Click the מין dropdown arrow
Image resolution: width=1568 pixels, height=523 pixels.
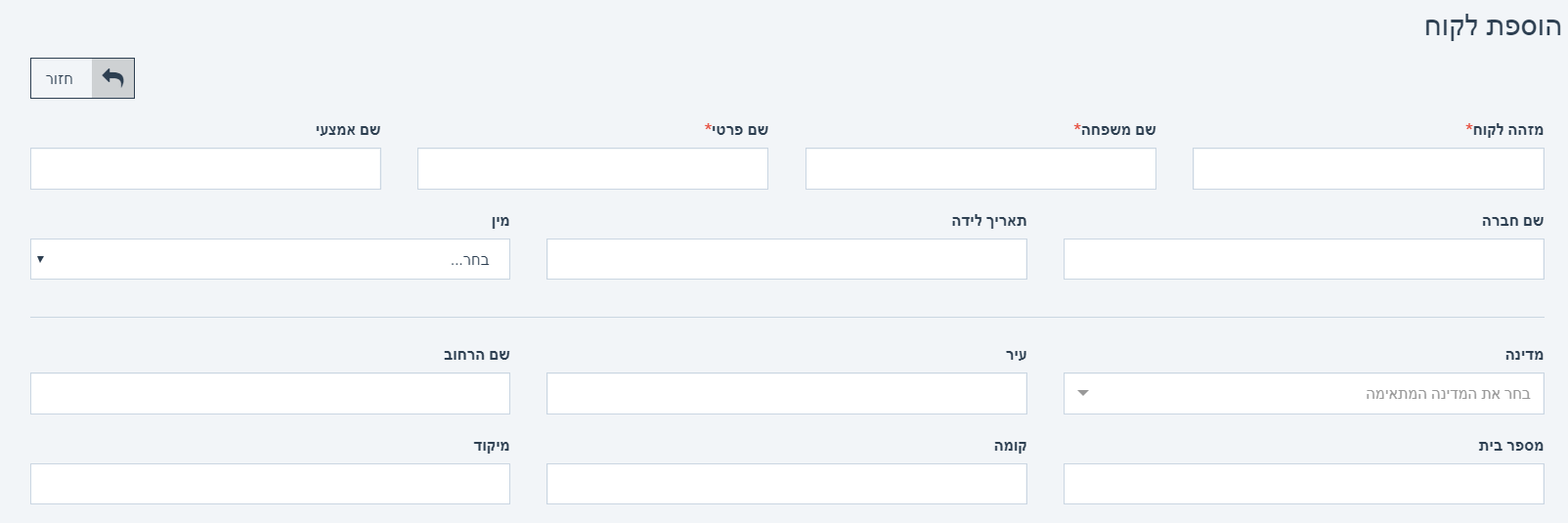pos(40,259)
